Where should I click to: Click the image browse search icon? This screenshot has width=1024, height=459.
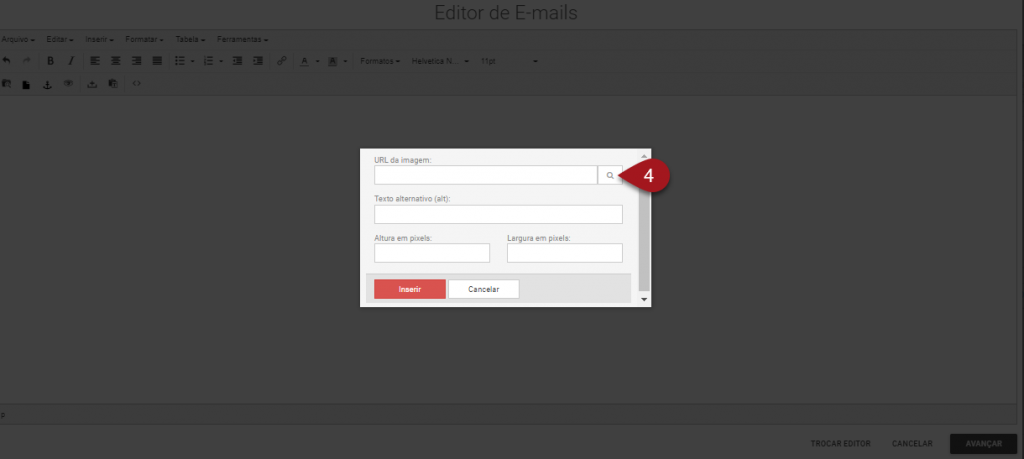609,175
